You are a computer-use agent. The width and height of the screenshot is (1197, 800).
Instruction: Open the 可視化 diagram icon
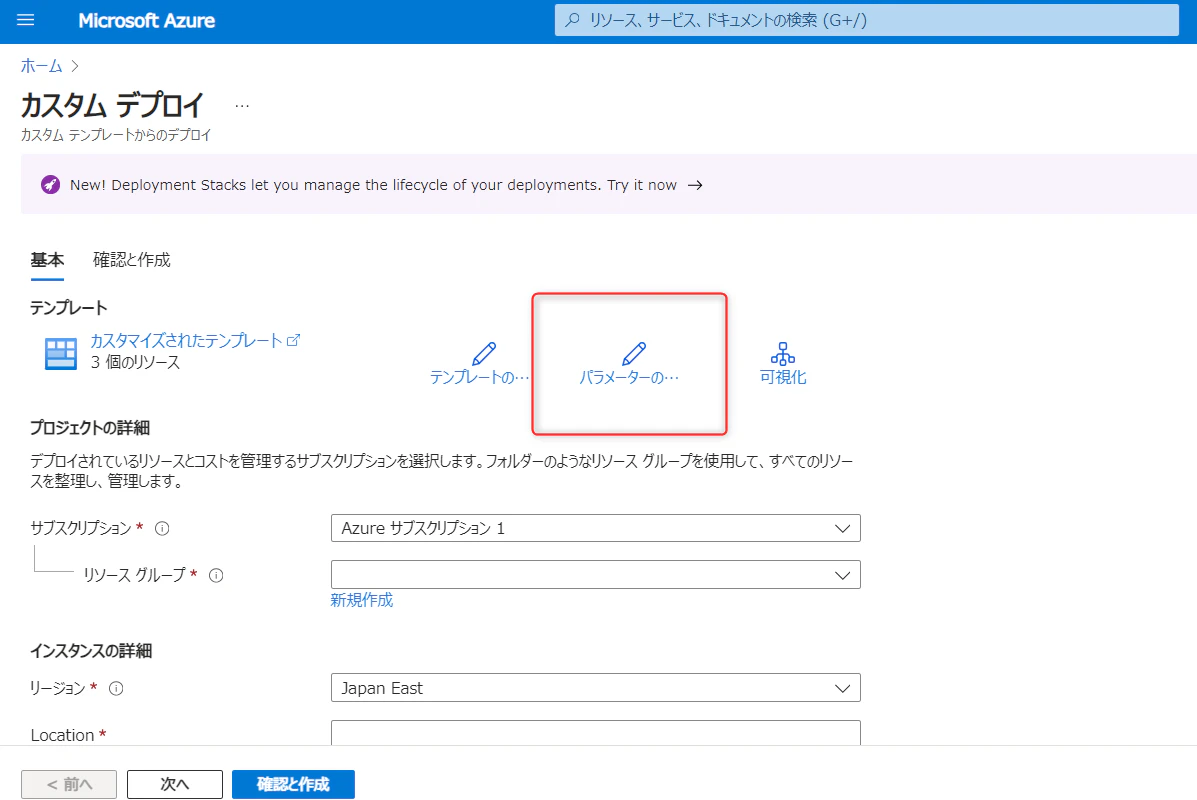tap(782, 353)
